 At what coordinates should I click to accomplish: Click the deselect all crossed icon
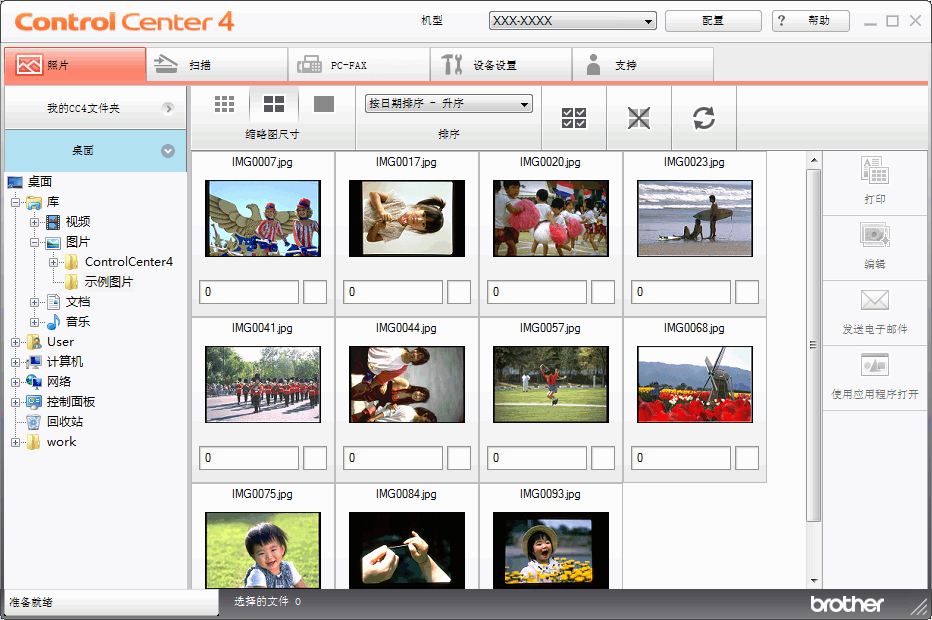639,118
